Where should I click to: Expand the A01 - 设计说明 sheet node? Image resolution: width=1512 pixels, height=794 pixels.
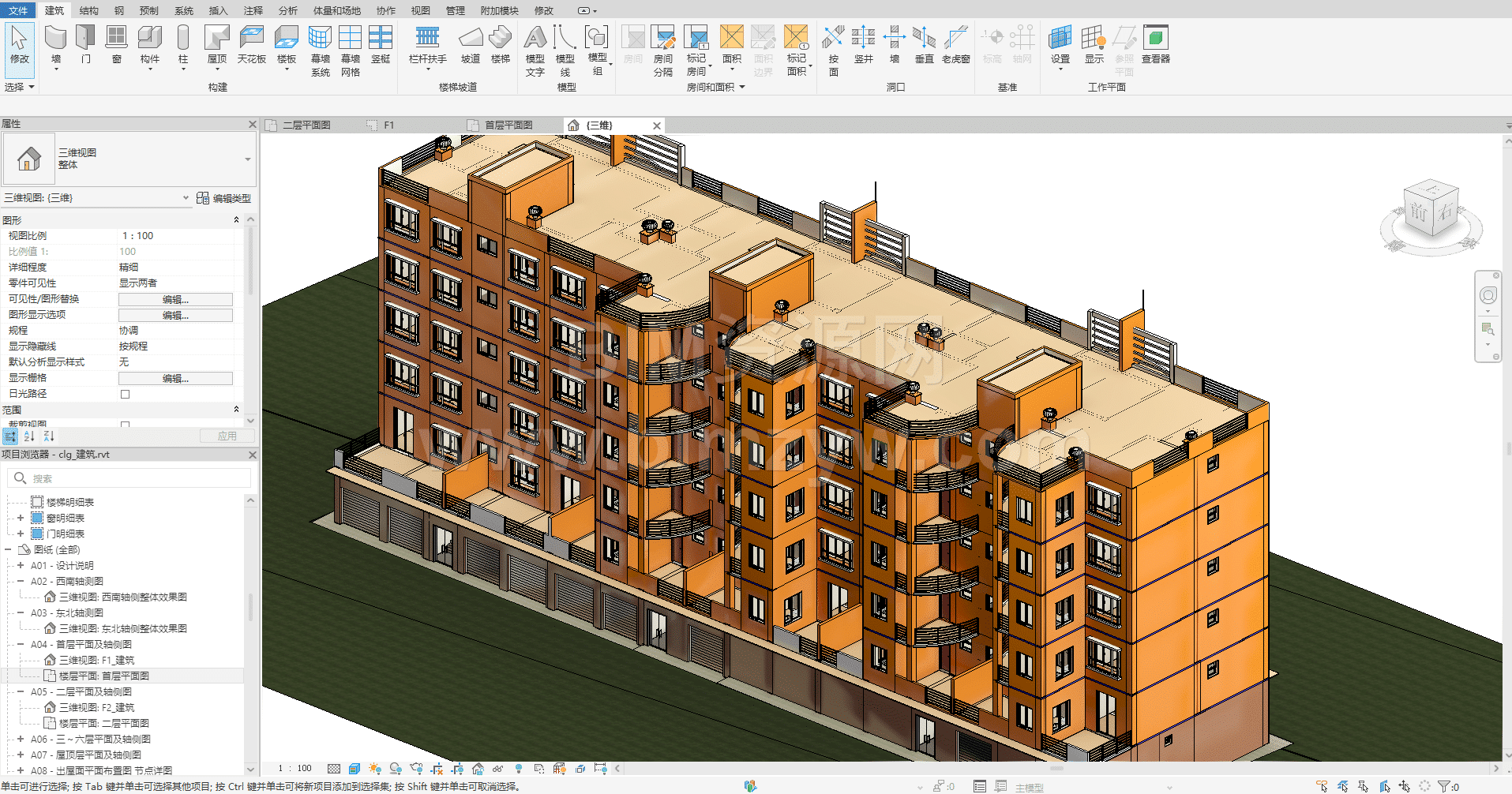[x=21, y=565]
